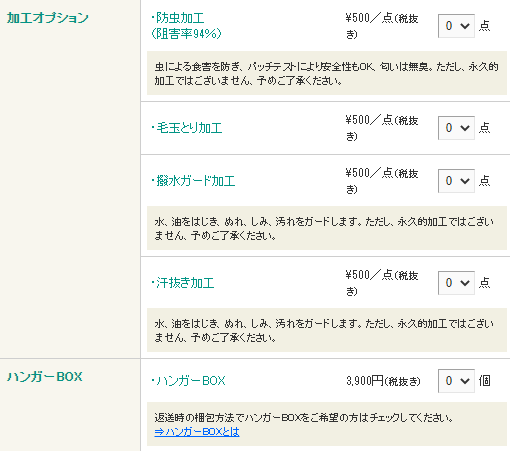Viewport: 510px width, 451px height.
Task: Click the green ハンガーBOX item label
Action: click(x=188, y=381)
